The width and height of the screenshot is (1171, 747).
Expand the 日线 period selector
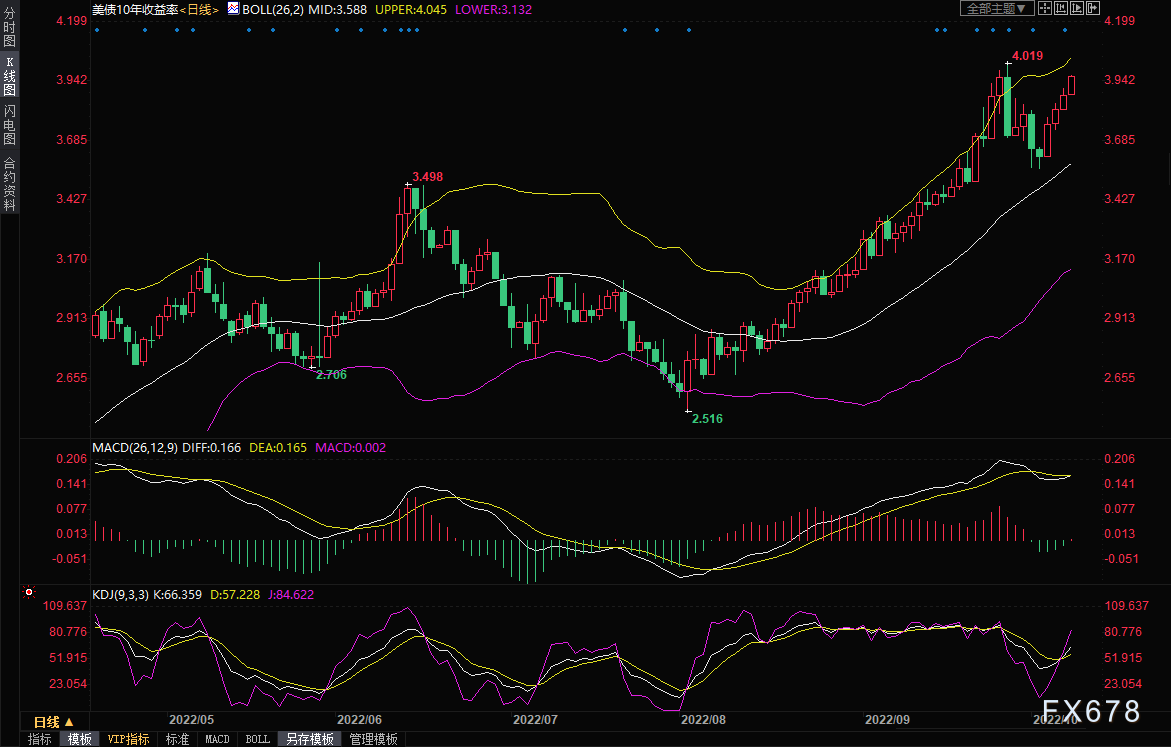pos(55,721)
